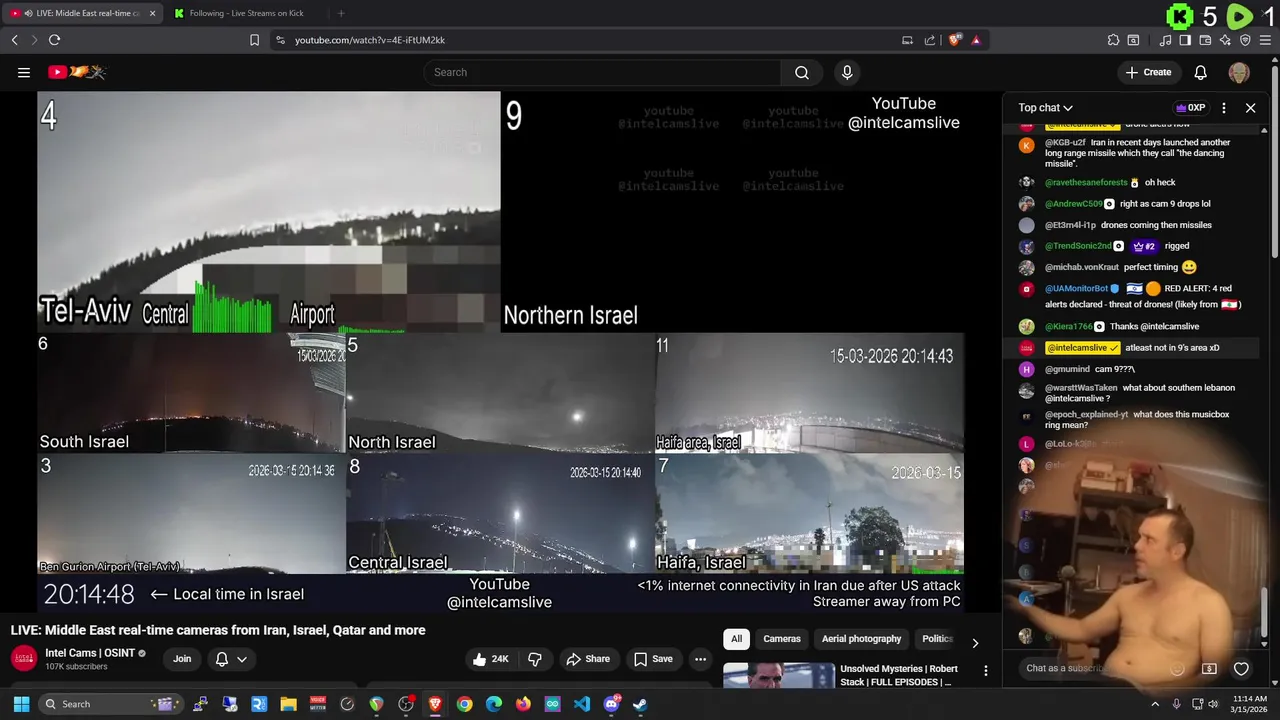This screenshot has width=1280, height=720.
Task: Open the browser main hamburger menu
Action: pyautogui.click(x=1265, y=40)
